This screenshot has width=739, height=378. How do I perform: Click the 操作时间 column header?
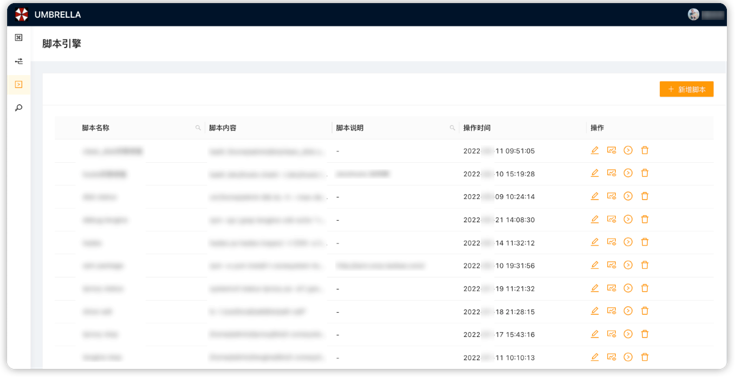click(477, 128)
